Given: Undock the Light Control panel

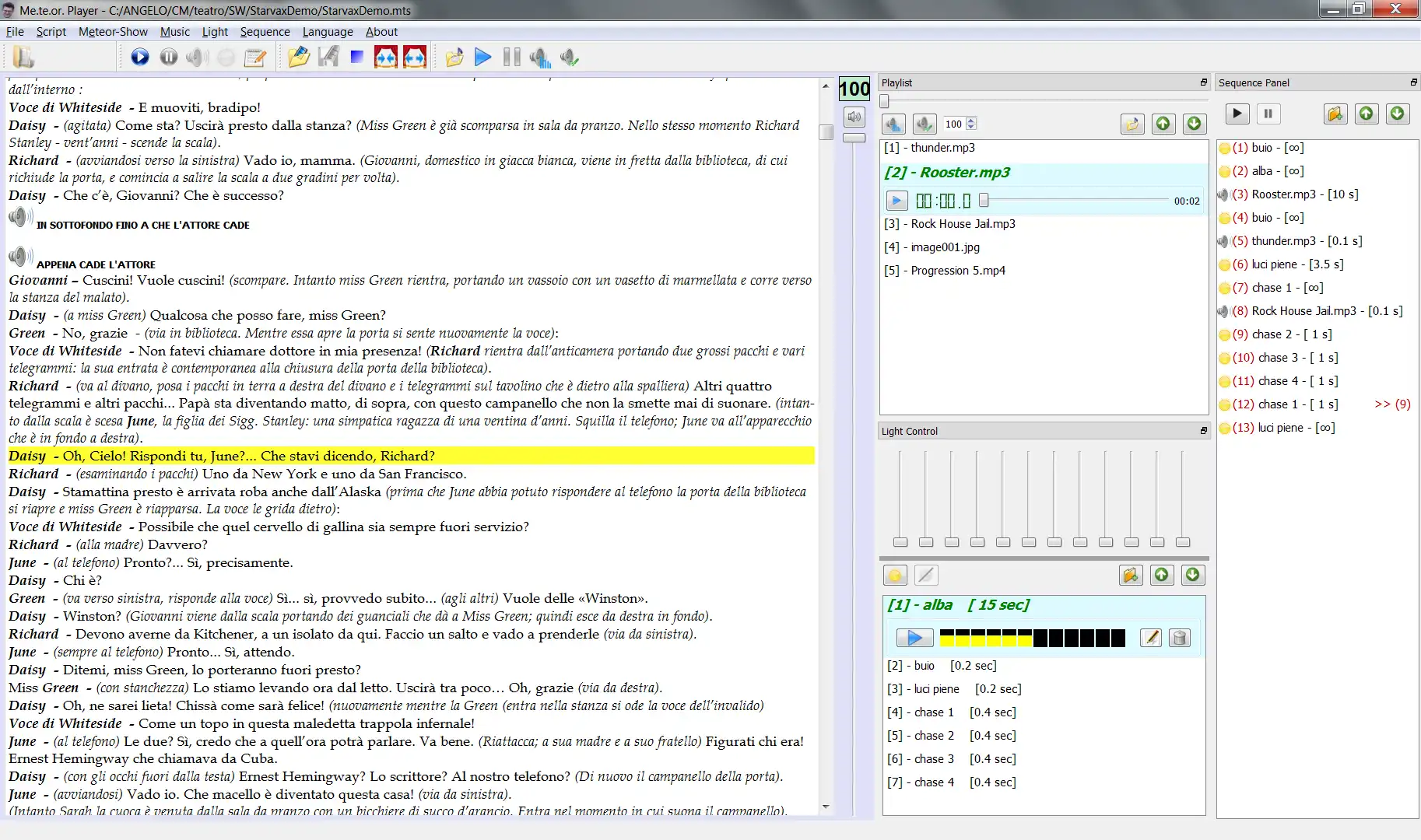Looking at the screenshot, I should click(1203, 431).
